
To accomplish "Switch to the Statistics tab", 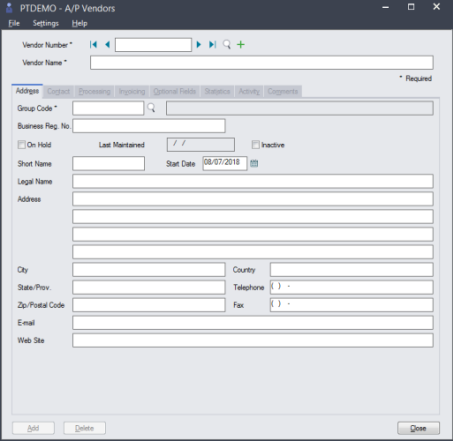I will click(217, 91).
